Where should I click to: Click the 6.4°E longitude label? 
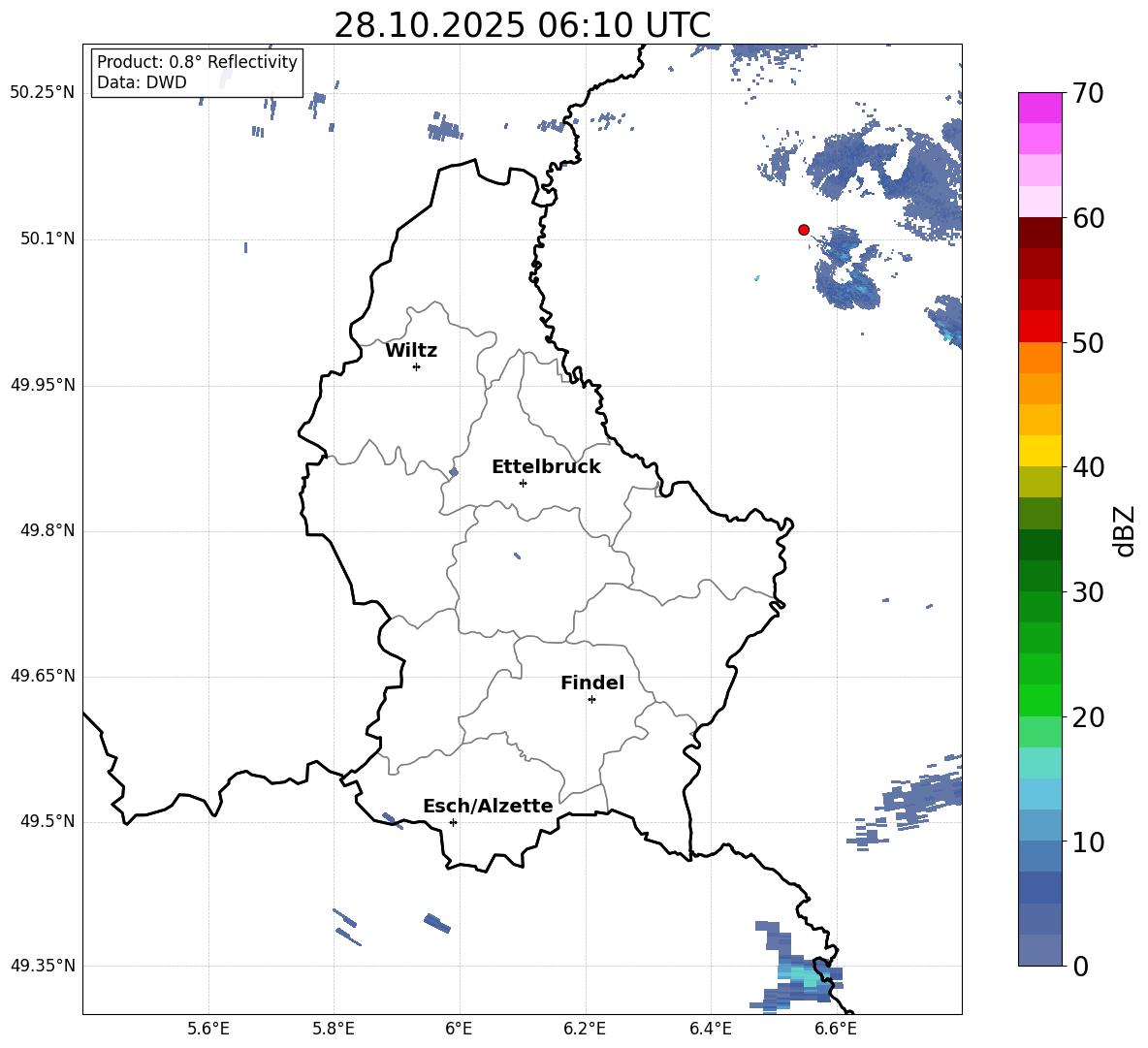(x=710, y=1029)
